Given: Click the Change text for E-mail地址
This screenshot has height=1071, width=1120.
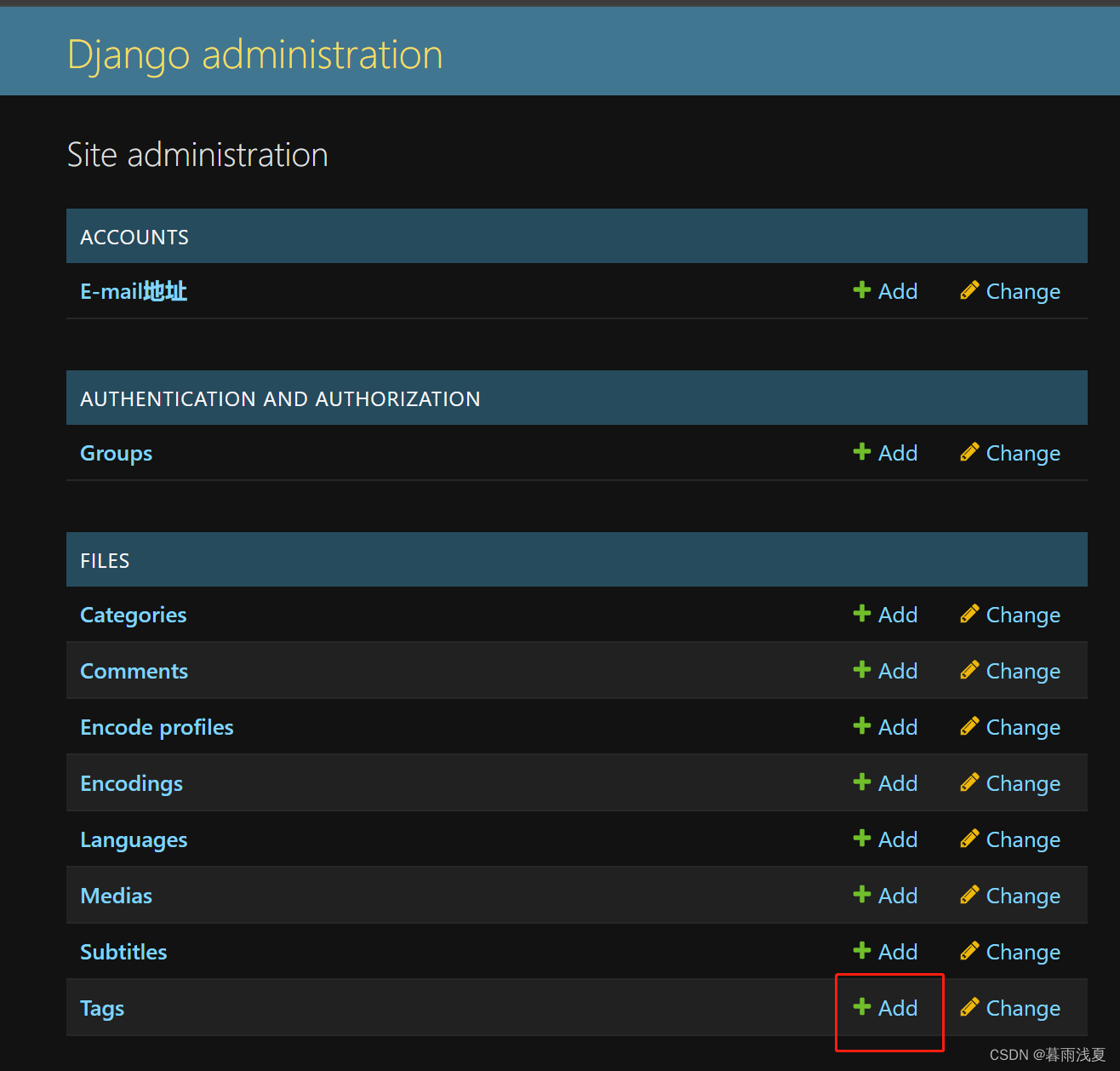Looking at the screenshot, I should [1023, 291].
